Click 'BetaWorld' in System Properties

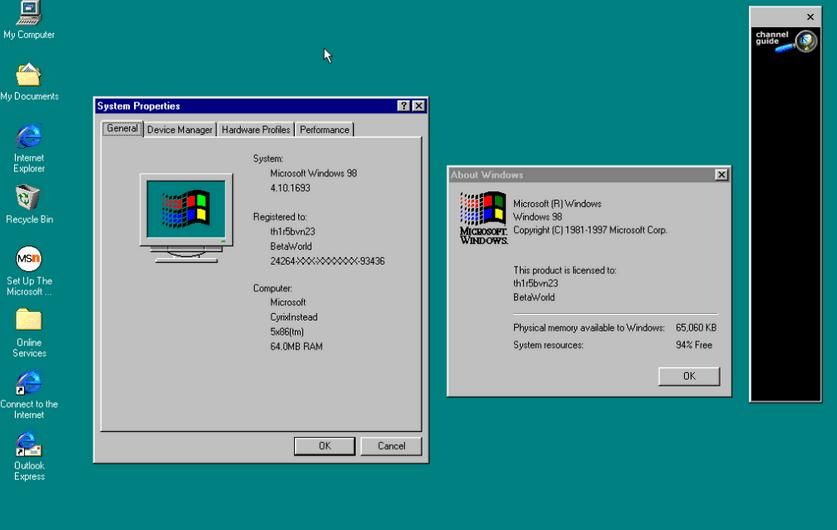291,246
